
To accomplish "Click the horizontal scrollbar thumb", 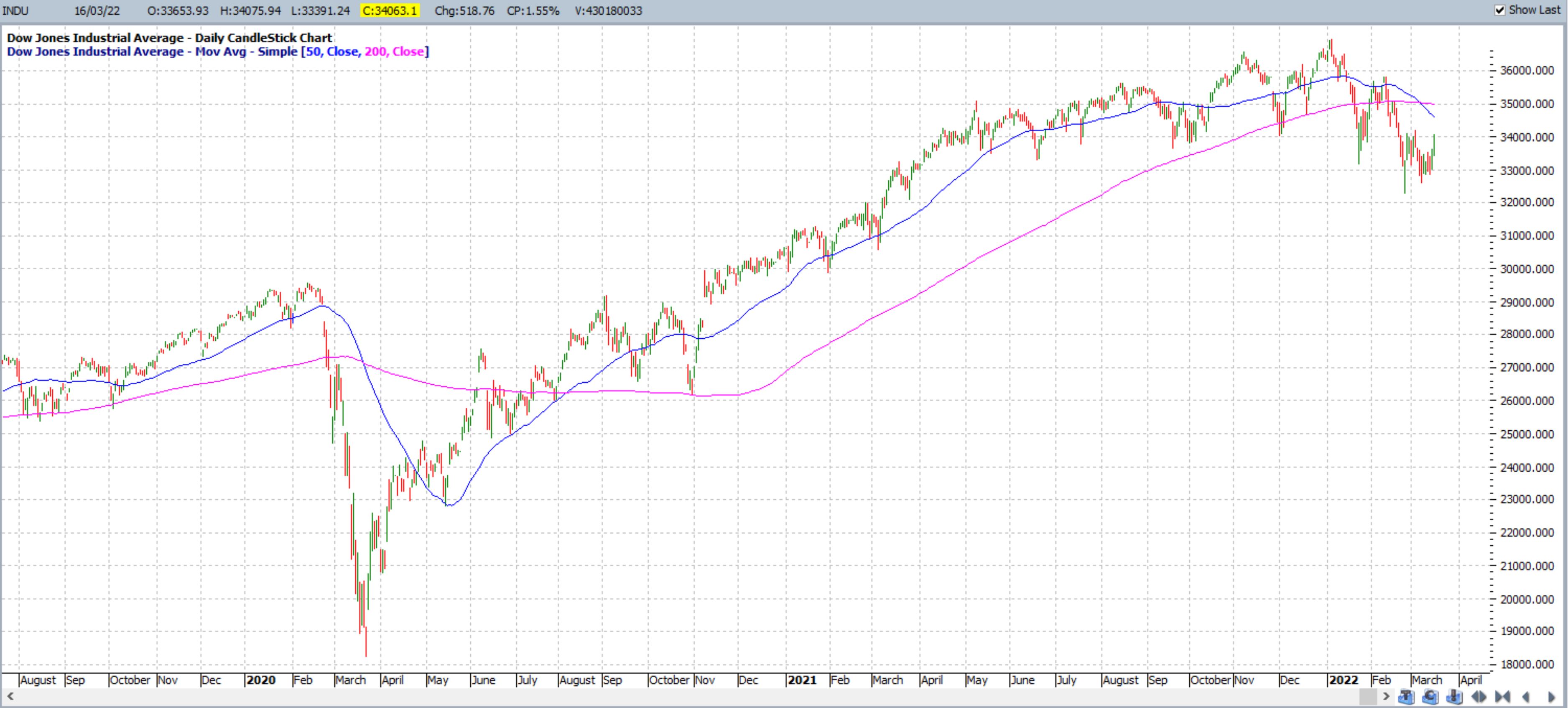I will pos(1368,696).
